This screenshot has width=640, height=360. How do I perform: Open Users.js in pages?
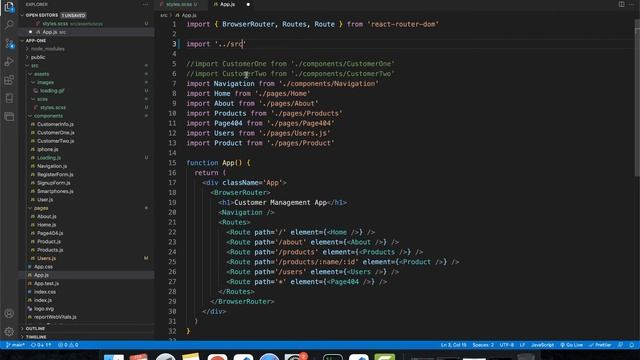47,258
